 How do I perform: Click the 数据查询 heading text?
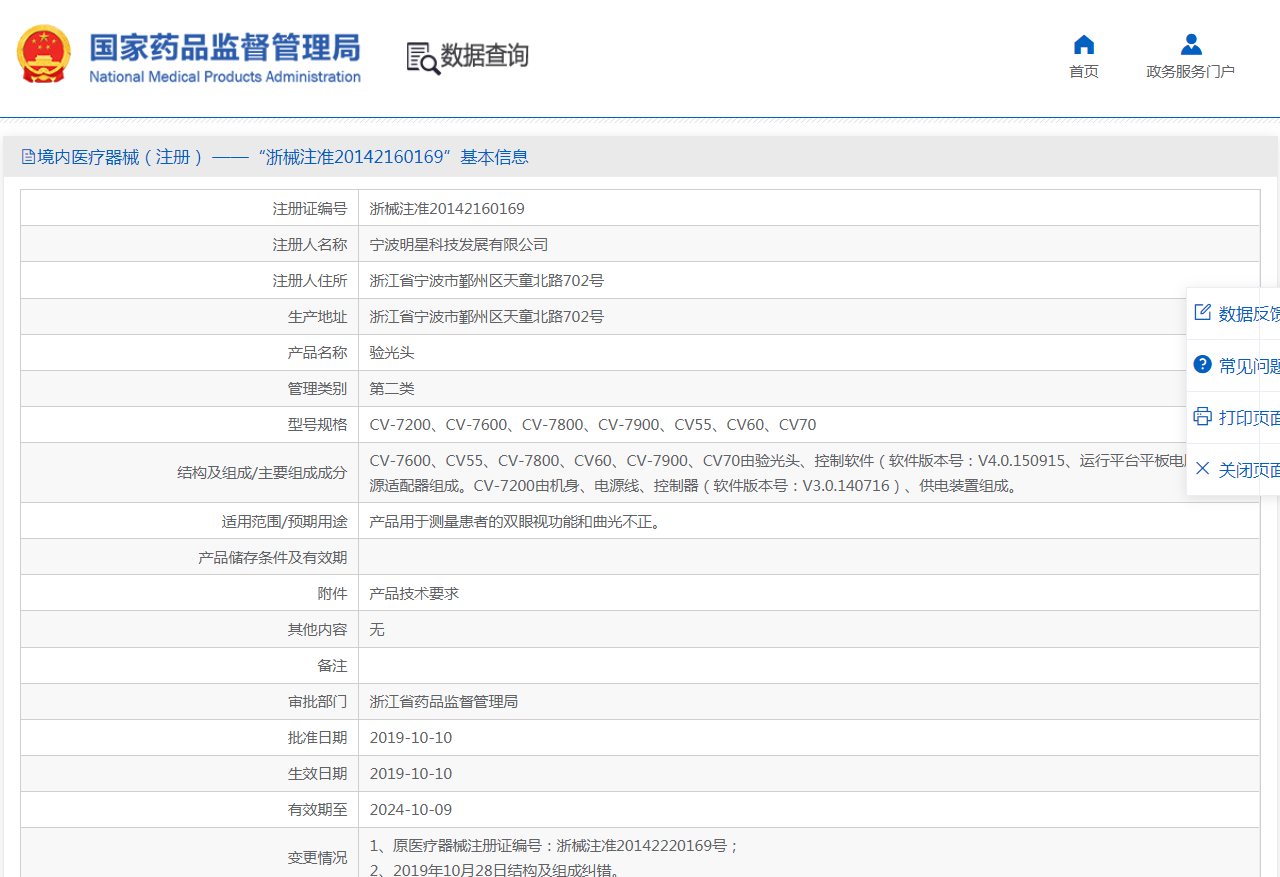(485, 56)
